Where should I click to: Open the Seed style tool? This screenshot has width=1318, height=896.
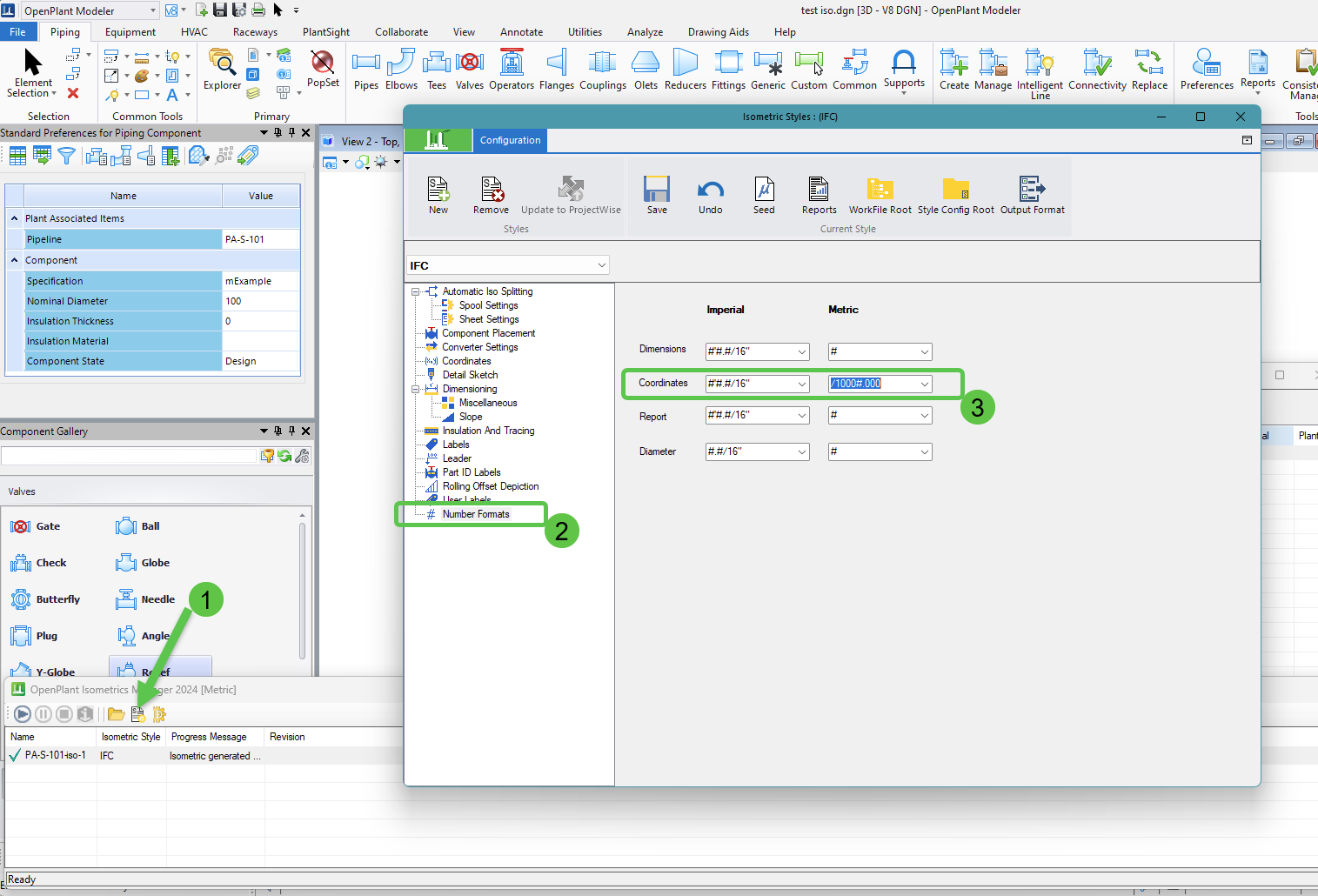[764, 190]
